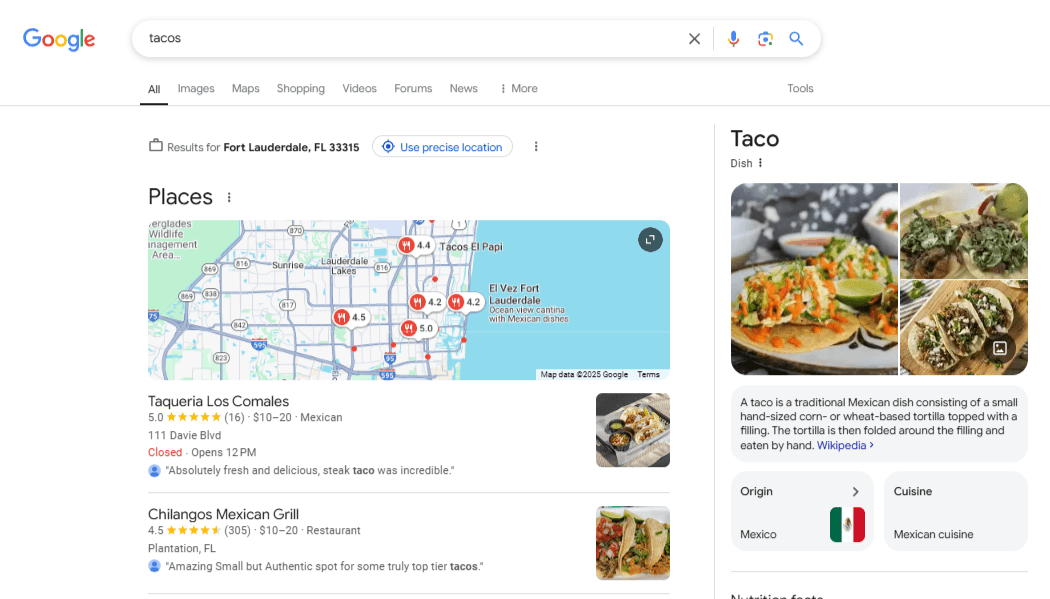The image size is (1050, 599).
Task: Open the Wikipedia link
Action: (845, 445)
